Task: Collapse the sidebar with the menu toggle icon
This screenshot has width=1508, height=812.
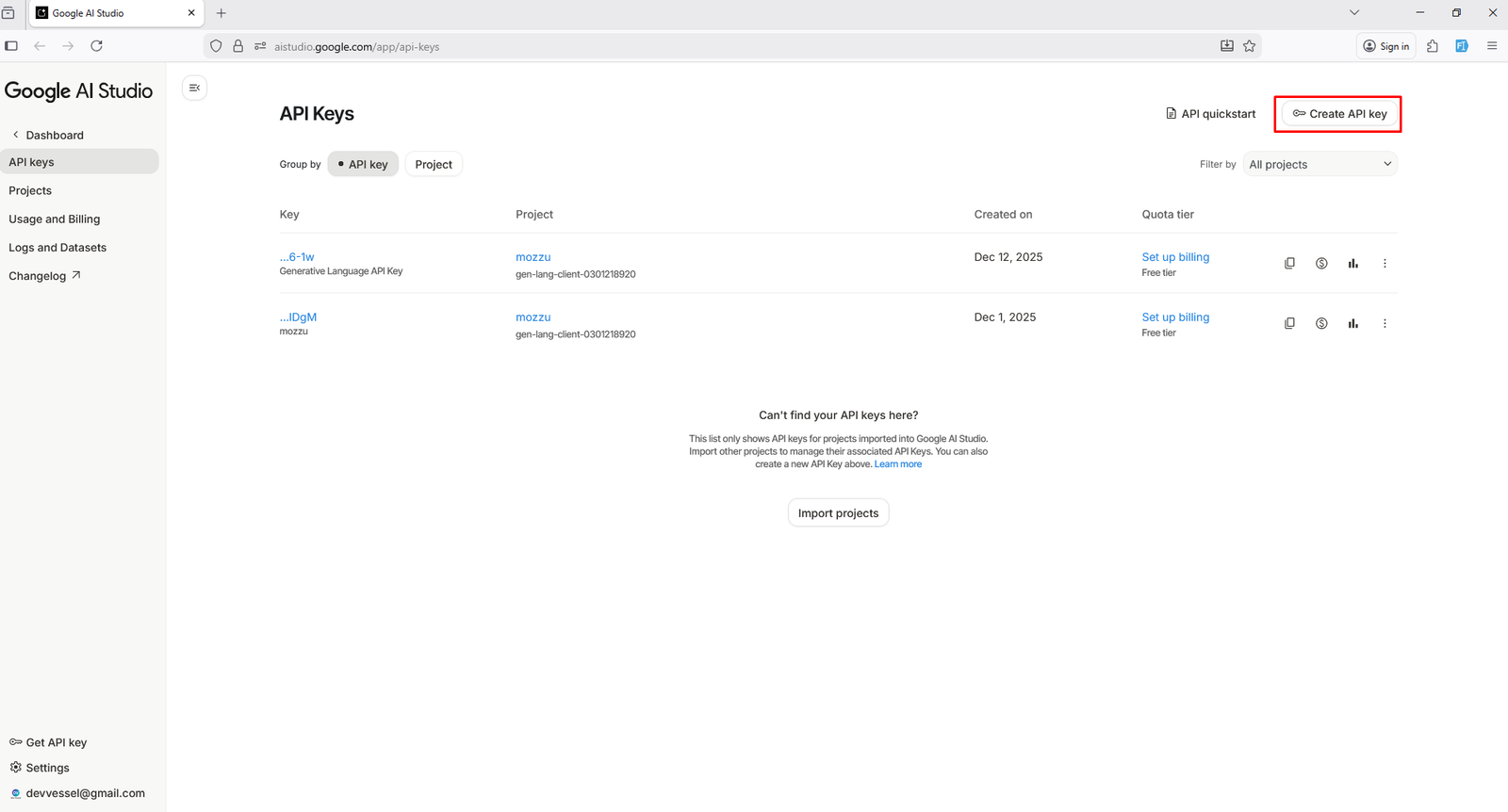Action: [194, 88]
